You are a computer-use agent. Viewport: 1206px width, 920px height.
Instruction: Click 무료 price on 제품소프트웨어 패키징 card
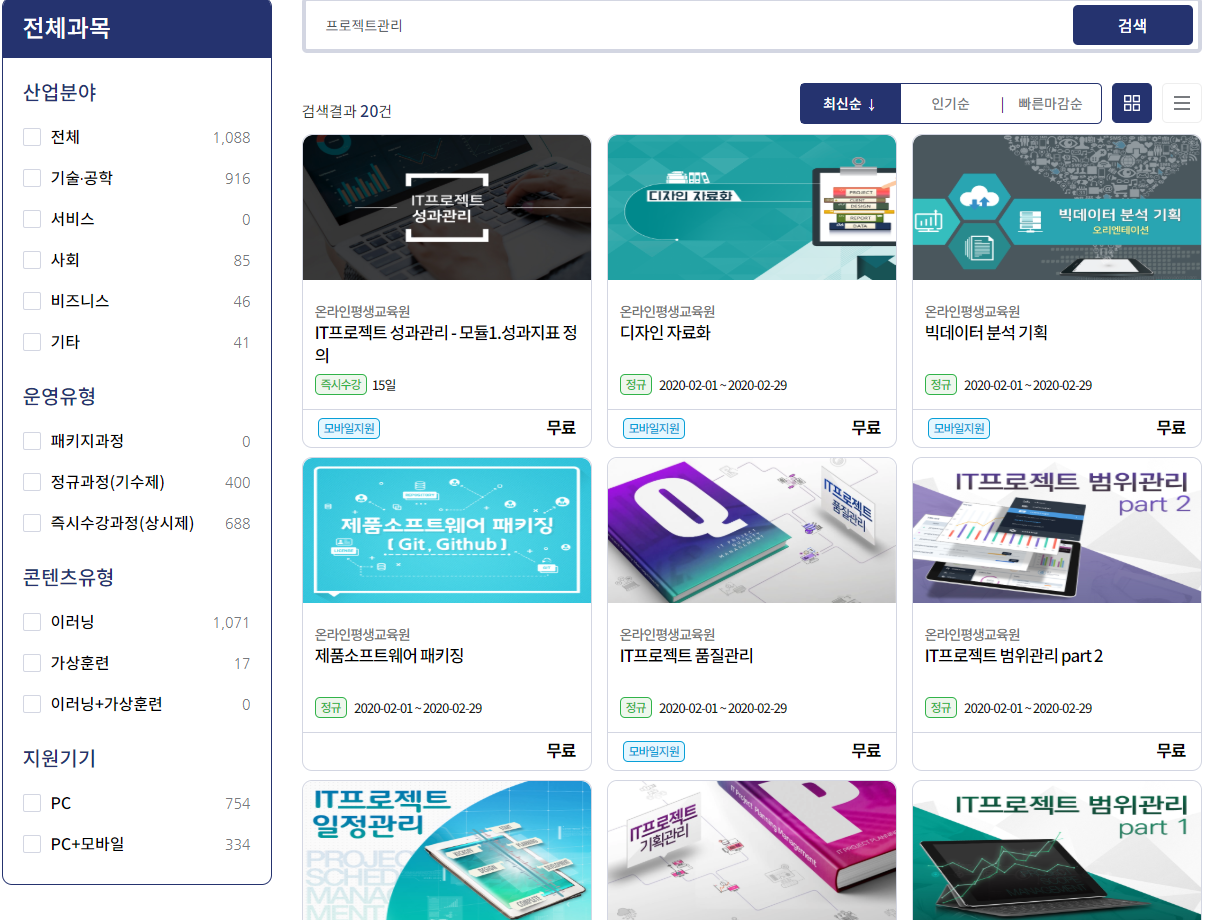pyautogui.click(x=561, y=751)
